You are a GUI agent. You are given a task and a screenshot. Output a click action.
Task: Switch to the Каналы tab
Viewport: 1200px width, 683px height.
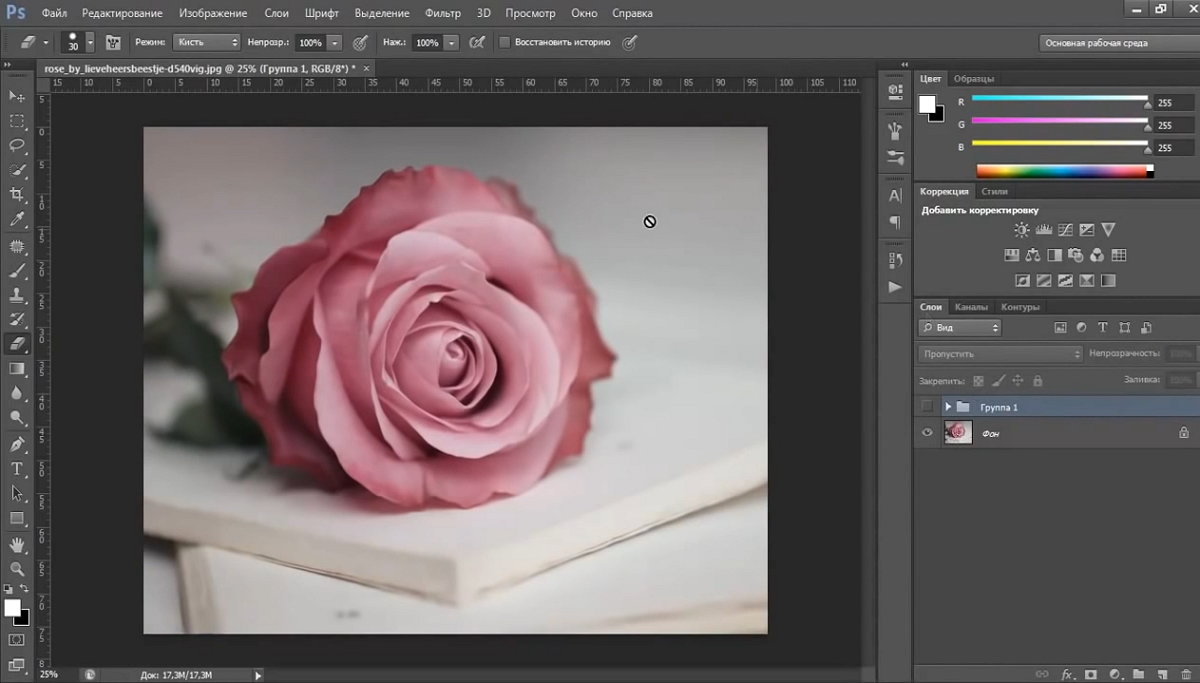(x=970, y=307)
